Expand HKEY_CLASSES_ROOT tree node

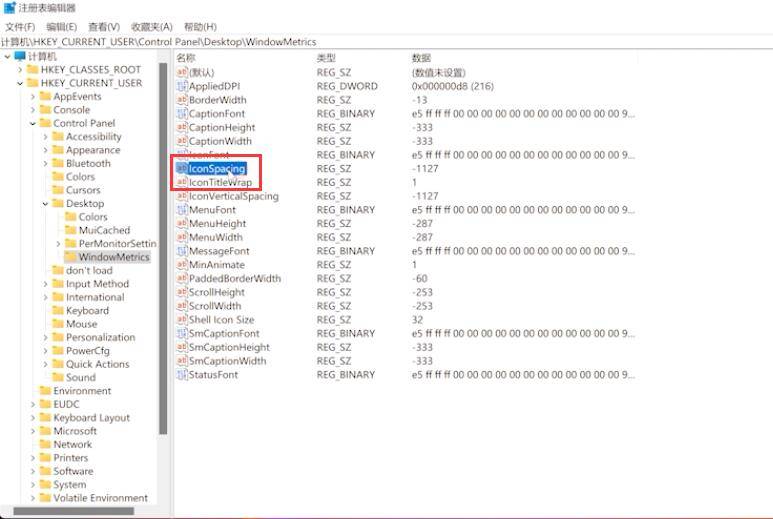point(20,70)
